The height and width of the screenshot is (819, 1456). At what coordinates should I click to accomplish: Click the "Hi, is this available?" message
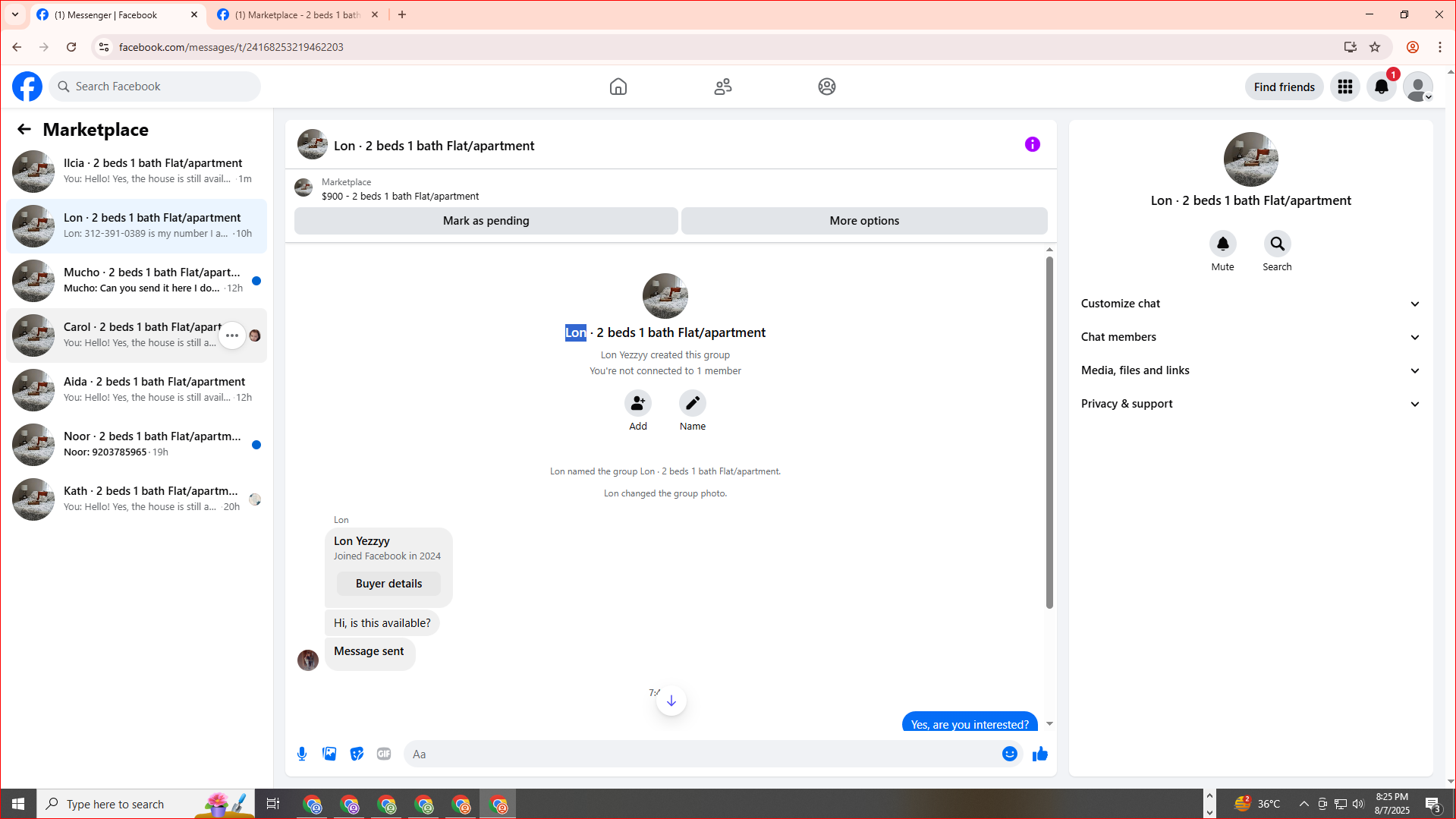click(x=382, y=623)
